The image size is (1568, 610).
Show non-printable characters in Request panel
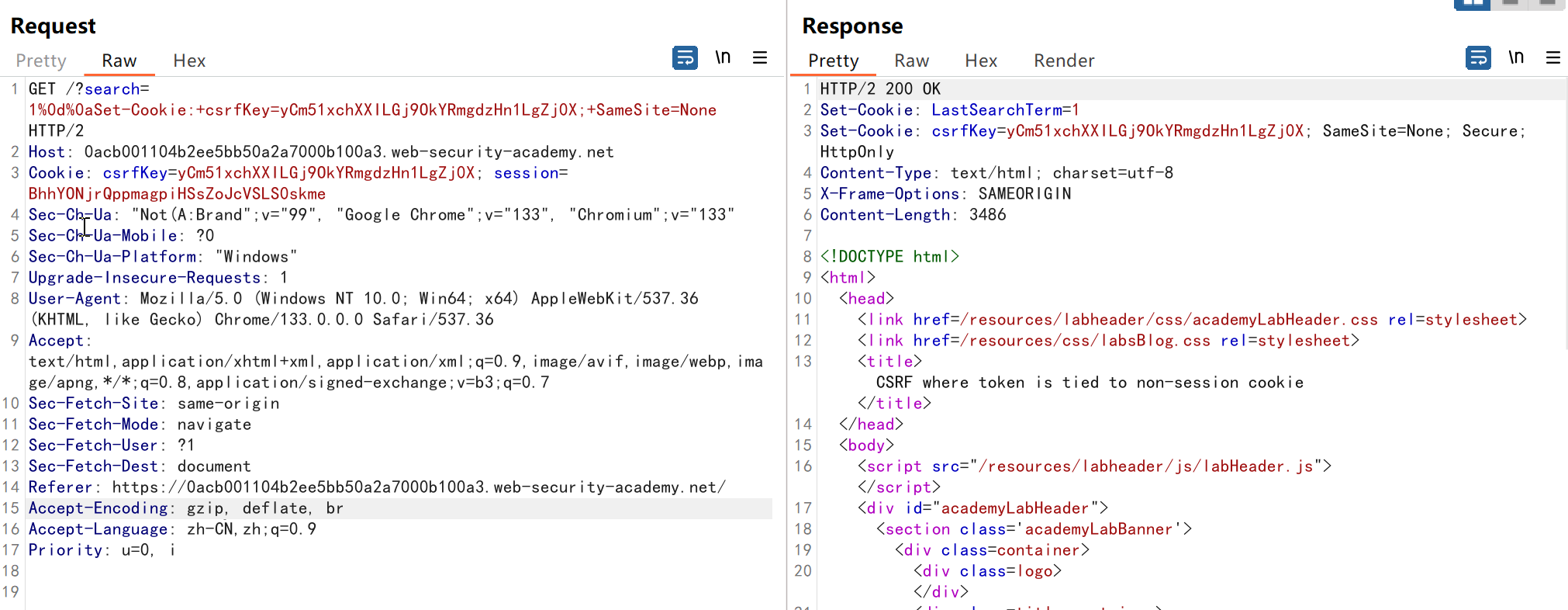point(723,58)
